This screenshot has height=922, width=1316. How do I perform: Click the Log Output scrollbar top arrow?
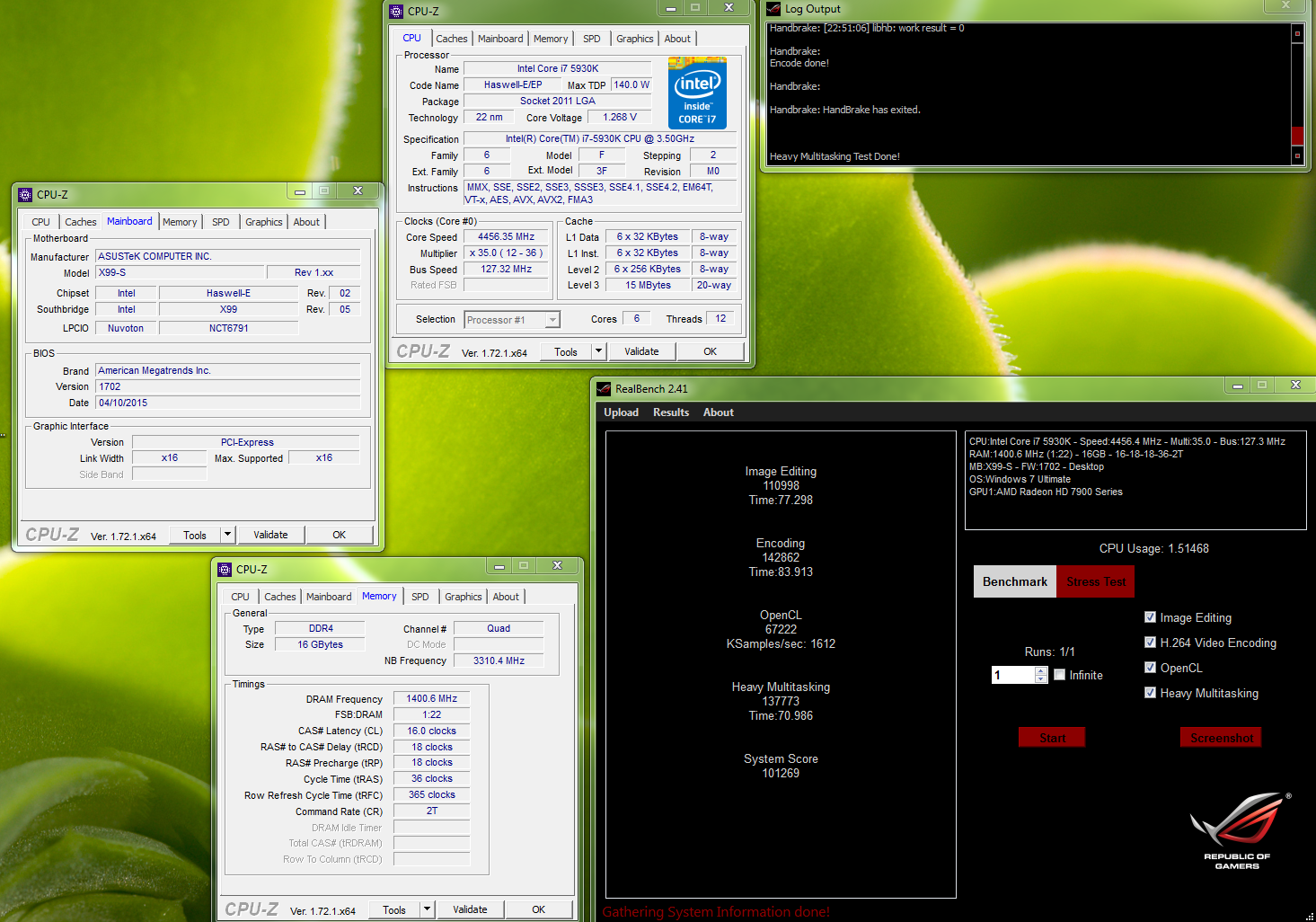click(1297, 33)
